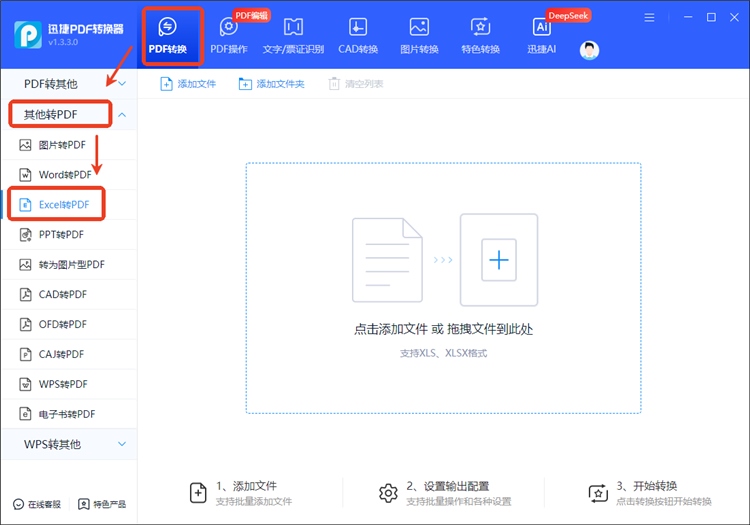Select the 其他转PDF category header
Image resolution: width=750 pixels, height=525 pixels.
pyautogui.click(x=69, y=114)
